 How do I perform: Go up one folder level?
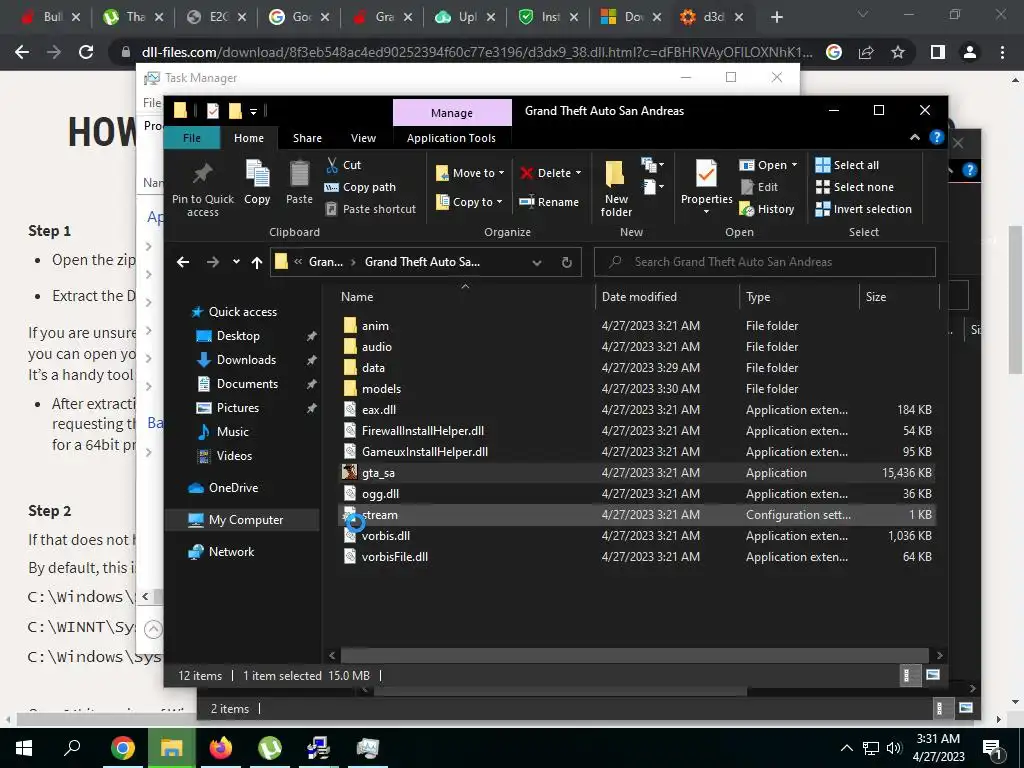pyautogui.click(x=257, y=262)
